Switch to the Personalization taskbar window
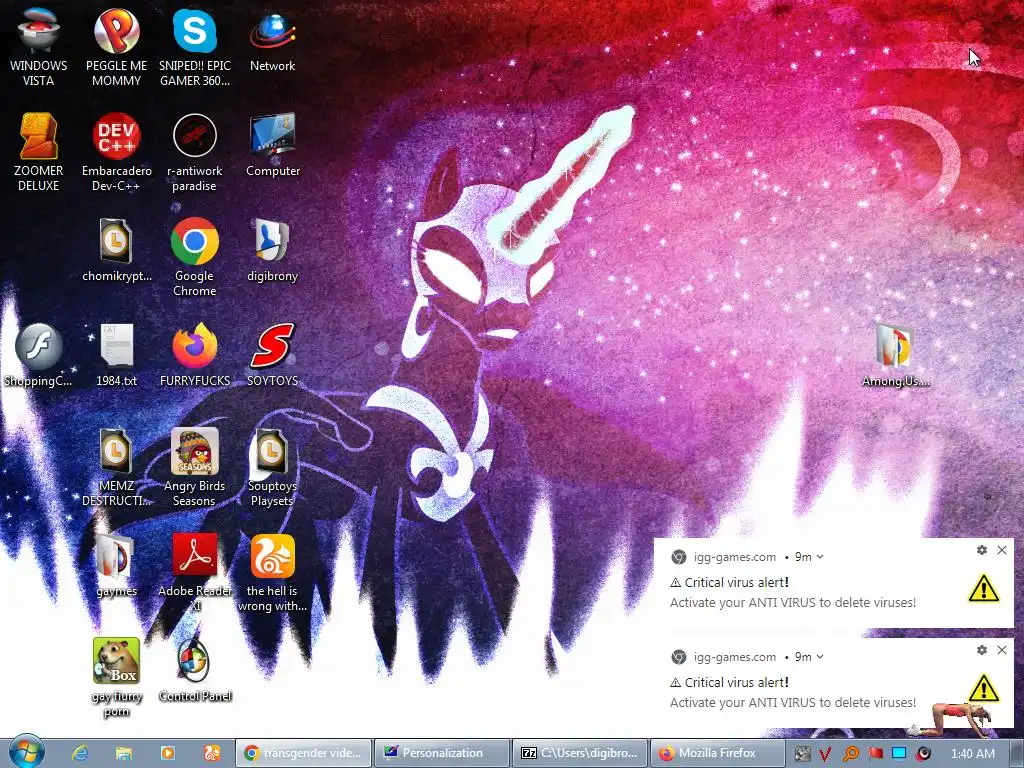This screenshot has width=1024, height=768. tap(441, 753)
